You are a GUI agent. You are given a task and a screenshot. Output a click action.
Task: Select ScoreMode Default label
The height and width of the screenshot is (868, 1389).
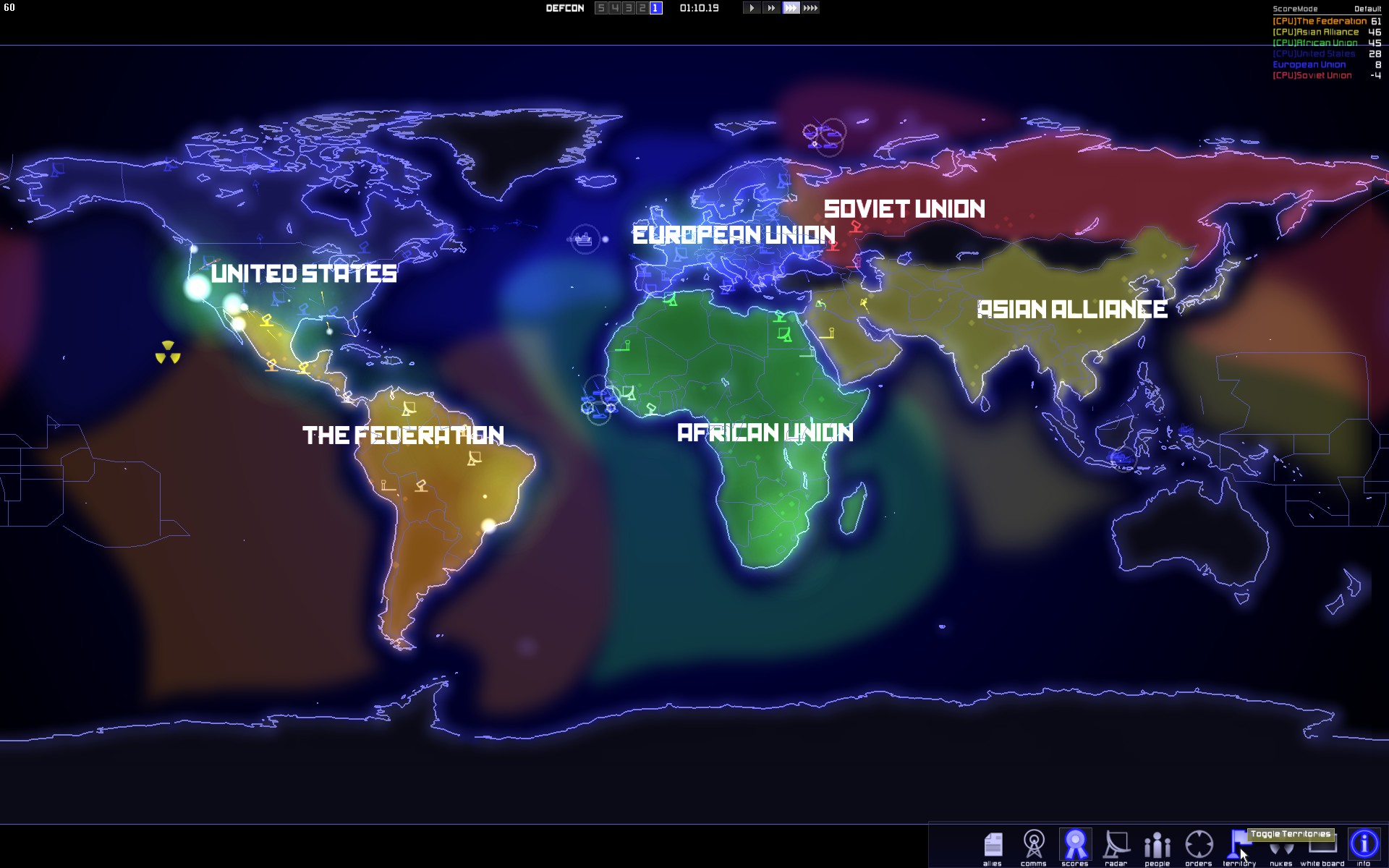pos(1325,8)
